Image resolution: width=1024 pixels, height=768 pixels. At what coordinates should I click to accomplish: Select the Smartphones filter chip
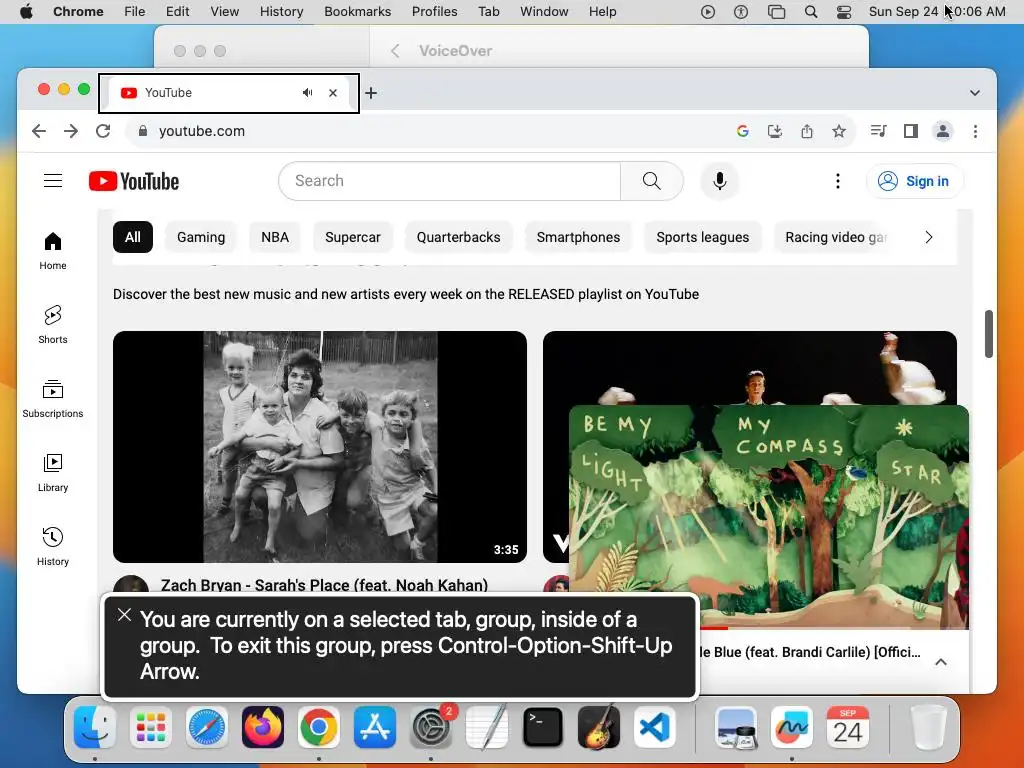(579, 237)
